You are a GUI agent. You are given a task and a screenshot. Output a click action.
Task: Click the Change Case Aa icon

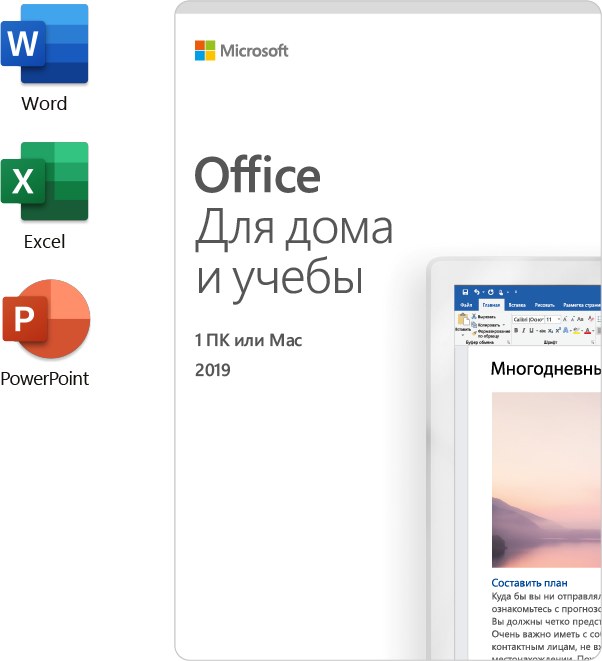pyautogui.click(x=580, y=319)
